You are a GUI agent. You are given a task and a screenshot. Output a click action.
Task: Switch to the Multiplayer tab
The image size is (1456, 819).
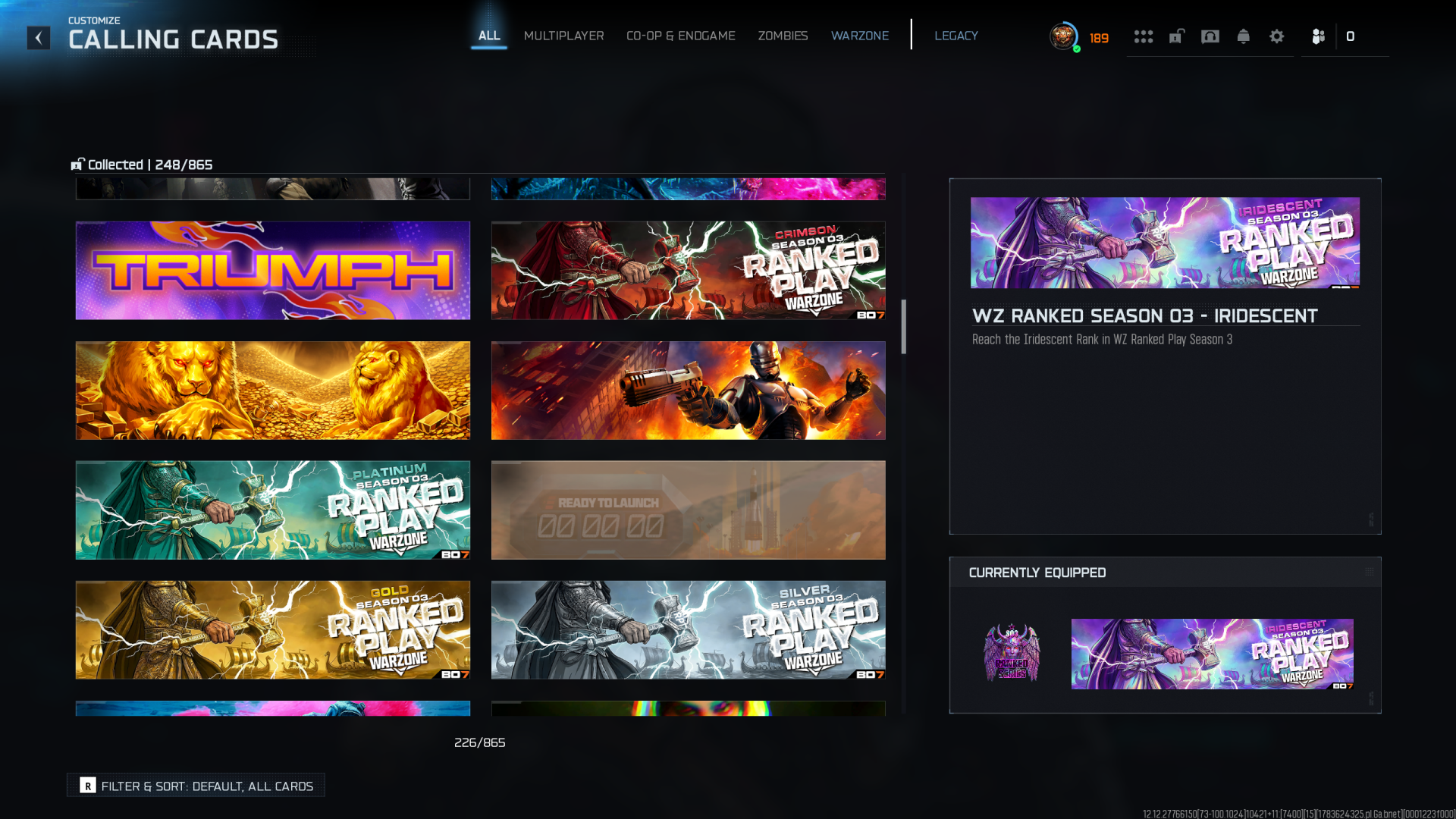(563, 36)
